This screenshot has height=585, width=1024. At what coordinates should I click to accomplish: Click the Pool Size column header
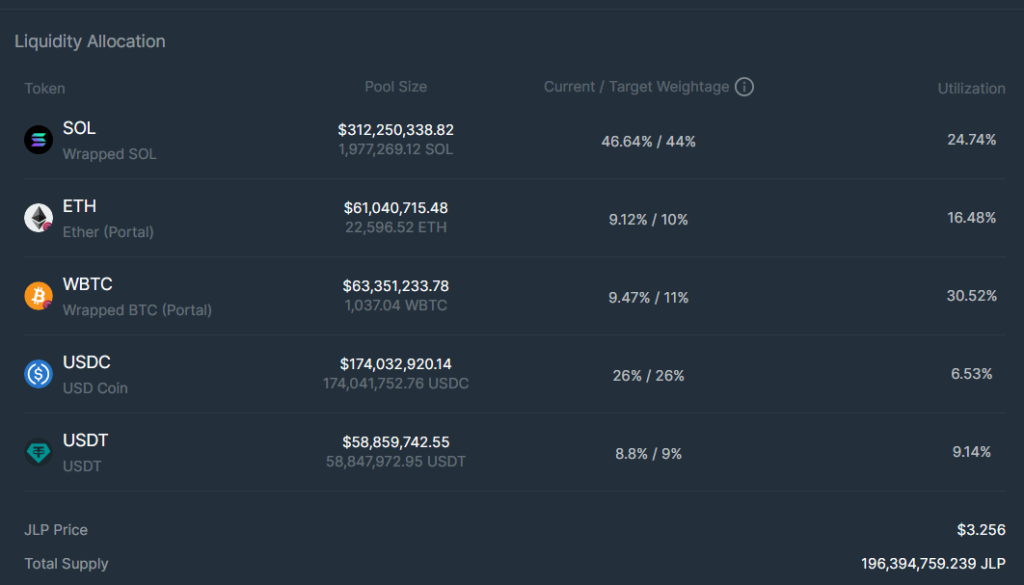pyautogui.click(x=395, y=88)
